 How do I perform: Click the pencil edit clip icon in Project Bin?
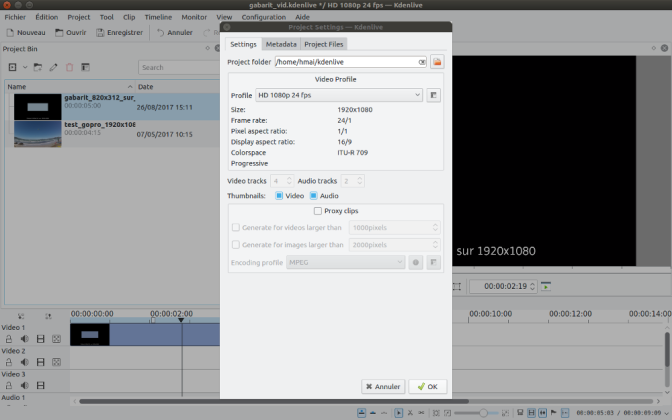pos(53,67)
